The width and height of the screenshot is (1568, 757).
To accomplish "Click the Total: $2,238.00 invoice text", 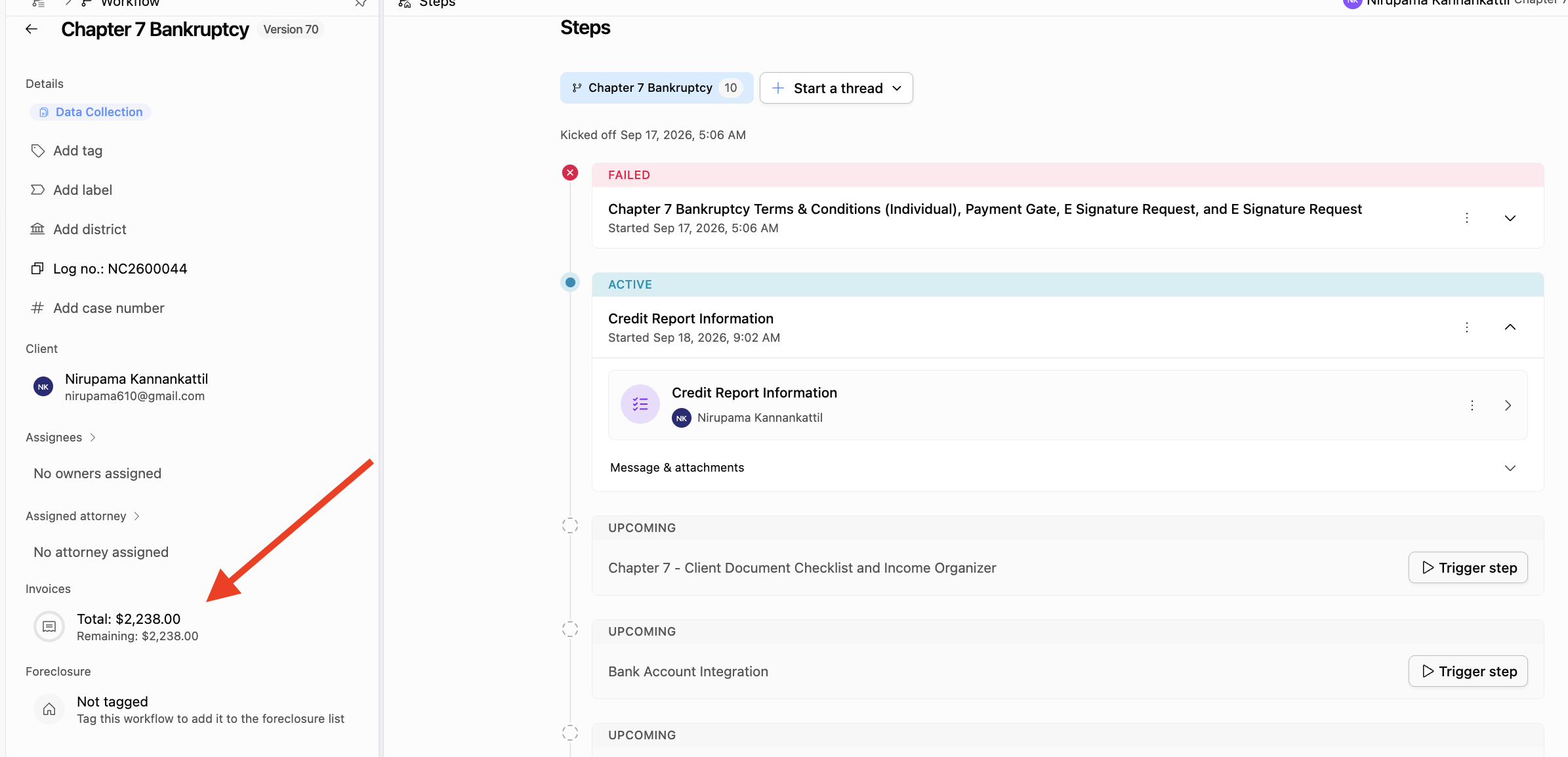I will tap(129, 619).
